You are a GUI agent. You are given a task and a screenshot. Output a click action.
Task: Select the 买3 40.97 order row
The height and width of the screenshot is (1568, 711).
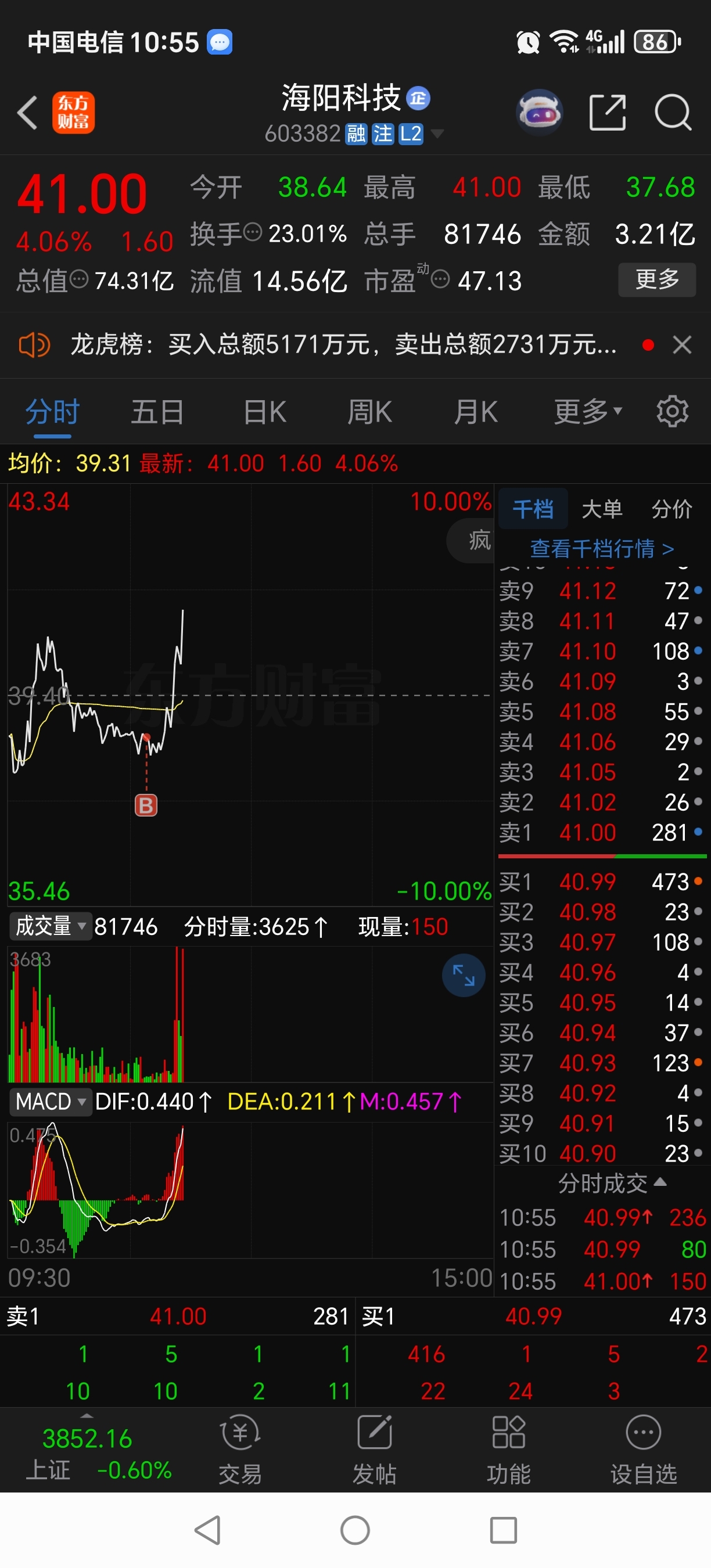(x=601, y=941)
